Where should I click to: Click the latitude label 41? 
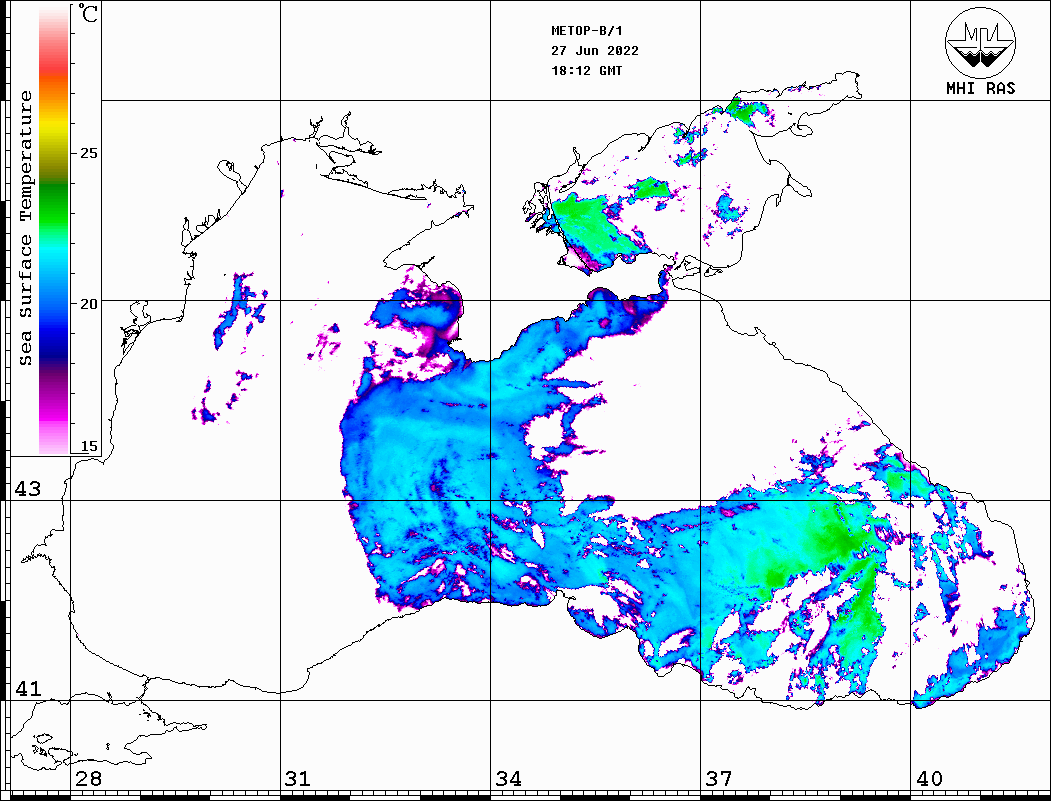pos(27,688)
